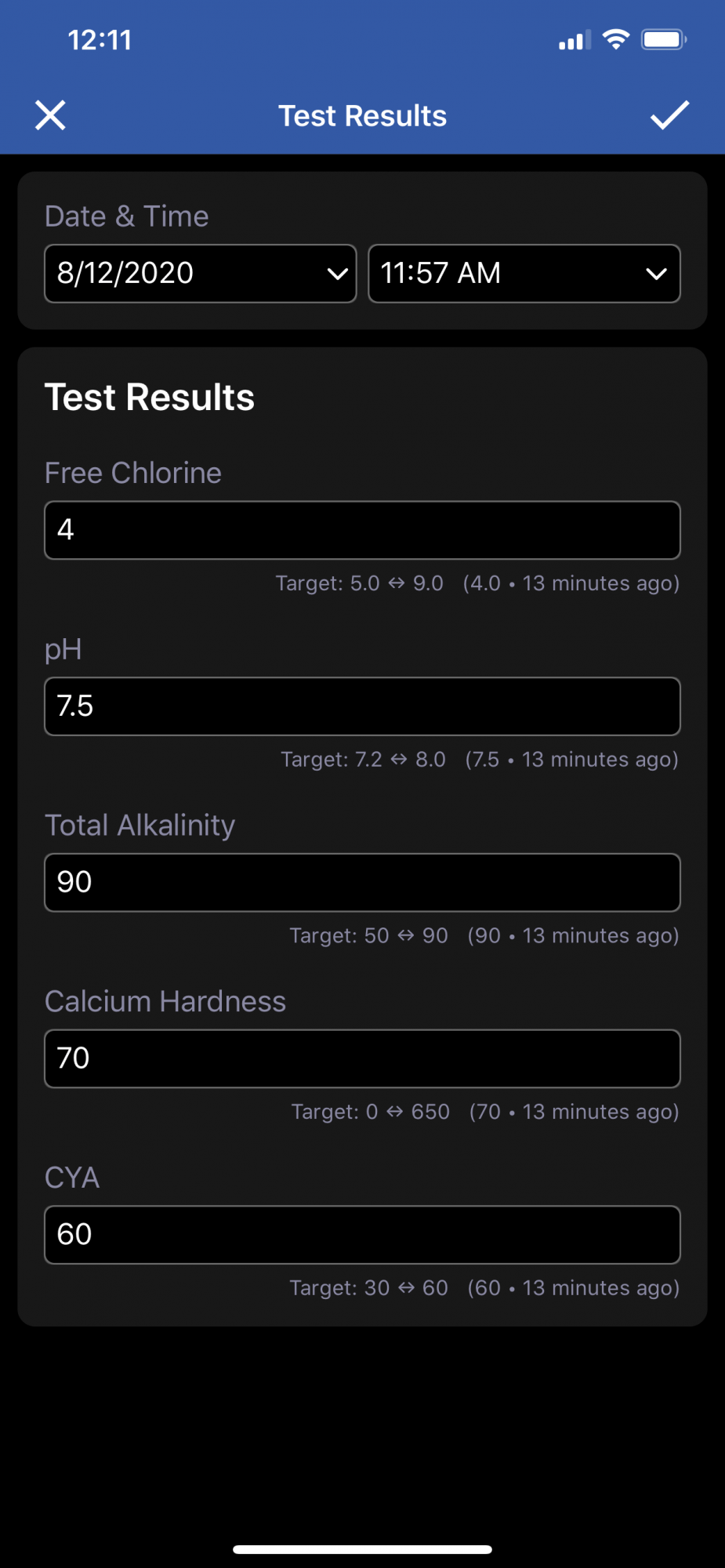Open the 11:57 AM time dropdown

[524, 274]
